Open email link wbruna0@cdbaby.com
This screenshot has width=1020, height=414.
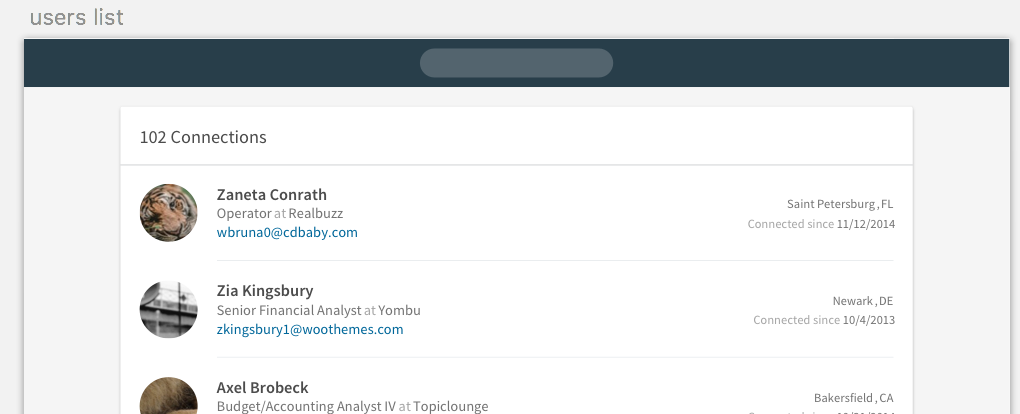coord(287,233)
